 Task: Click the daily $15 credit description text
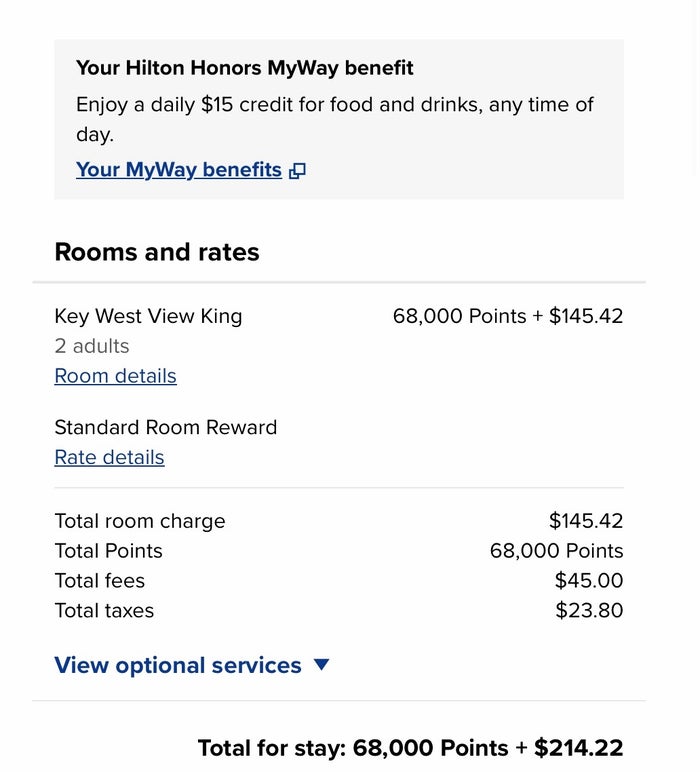coord(335,119)
